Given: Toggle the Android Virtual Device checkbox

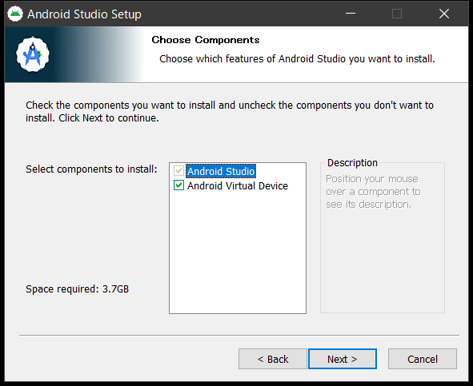Looking at the screenshot, I should coord(179,185).
